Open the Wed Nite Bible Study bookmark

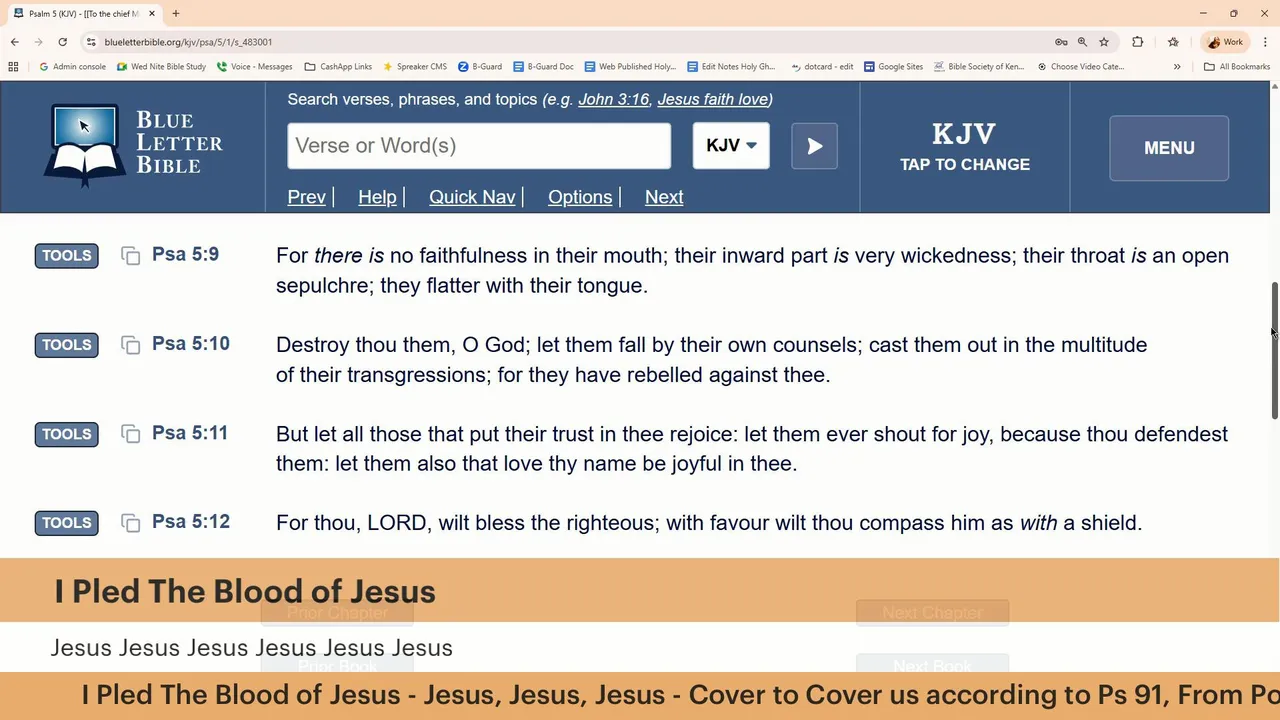(x=161, y=67)
